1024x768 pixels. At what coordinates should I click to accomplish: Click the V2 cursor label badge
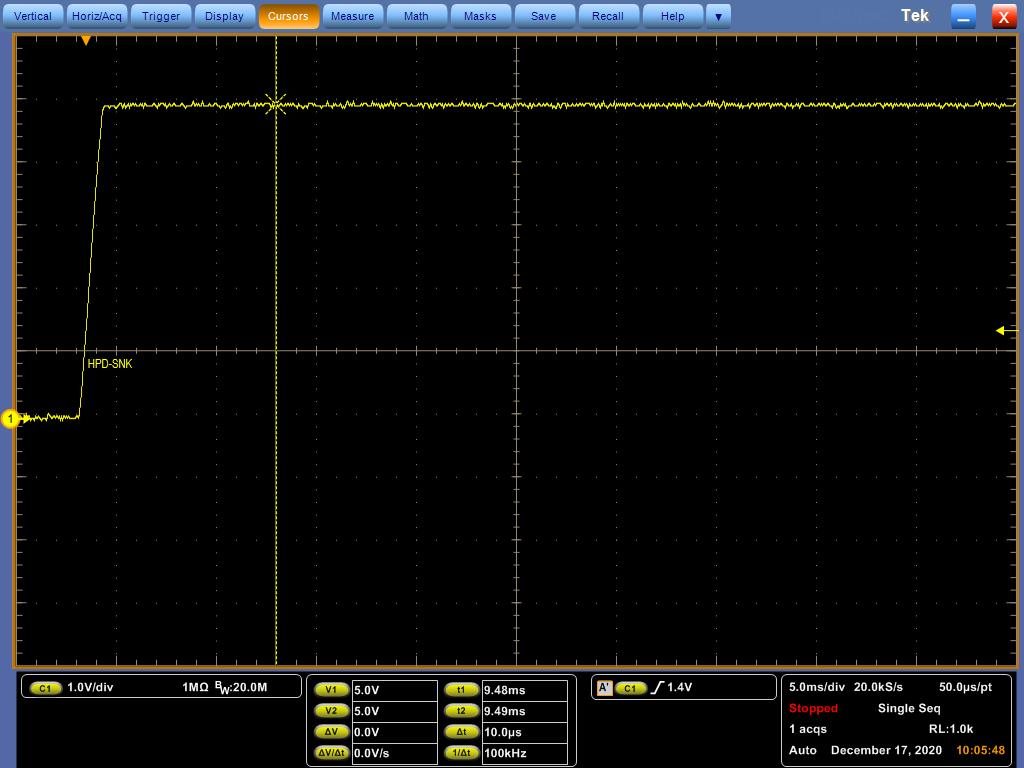[331, 711]
